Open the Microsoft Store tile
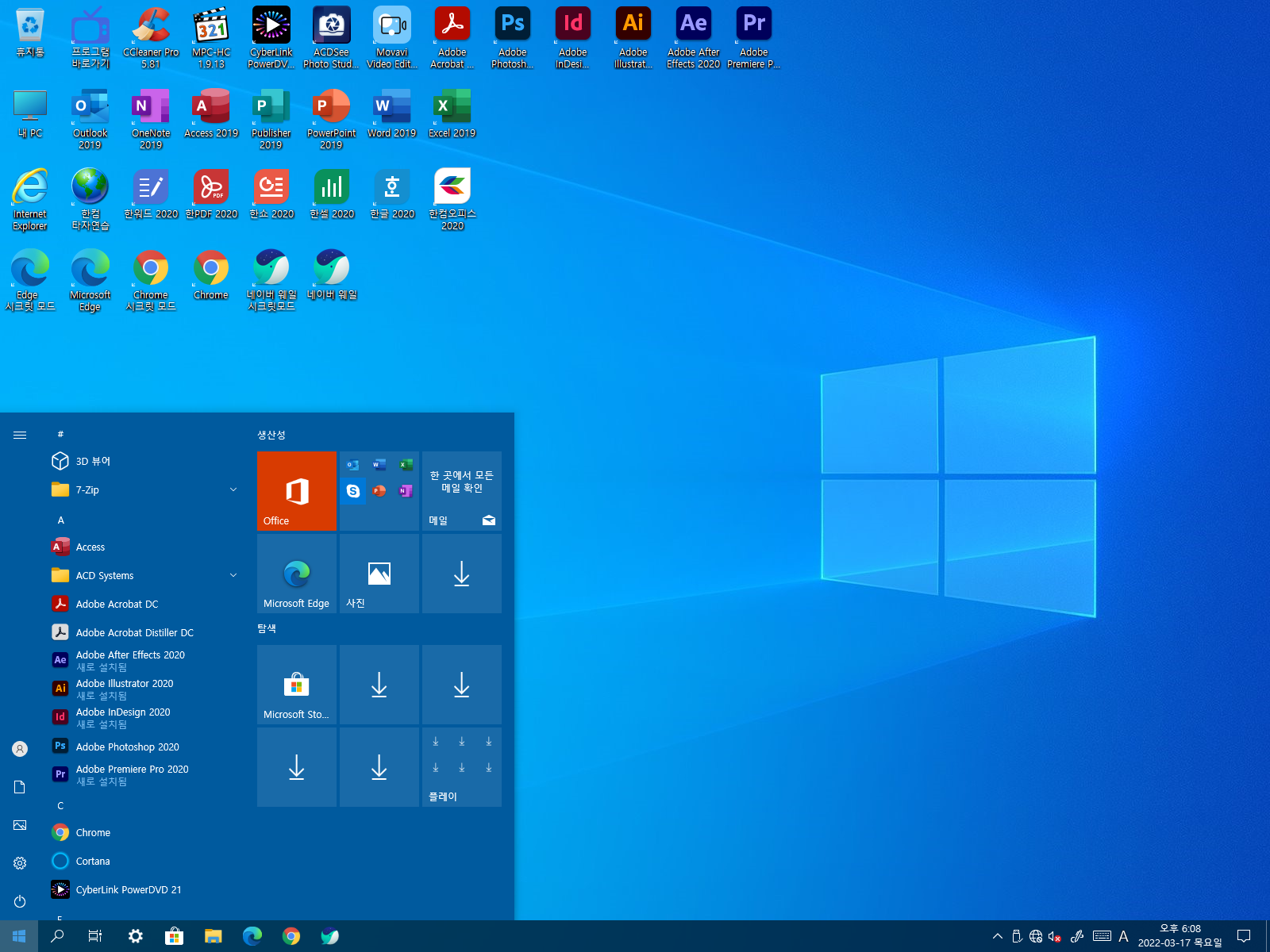Screen dimensions: 1270x952 tap(297, 685)
